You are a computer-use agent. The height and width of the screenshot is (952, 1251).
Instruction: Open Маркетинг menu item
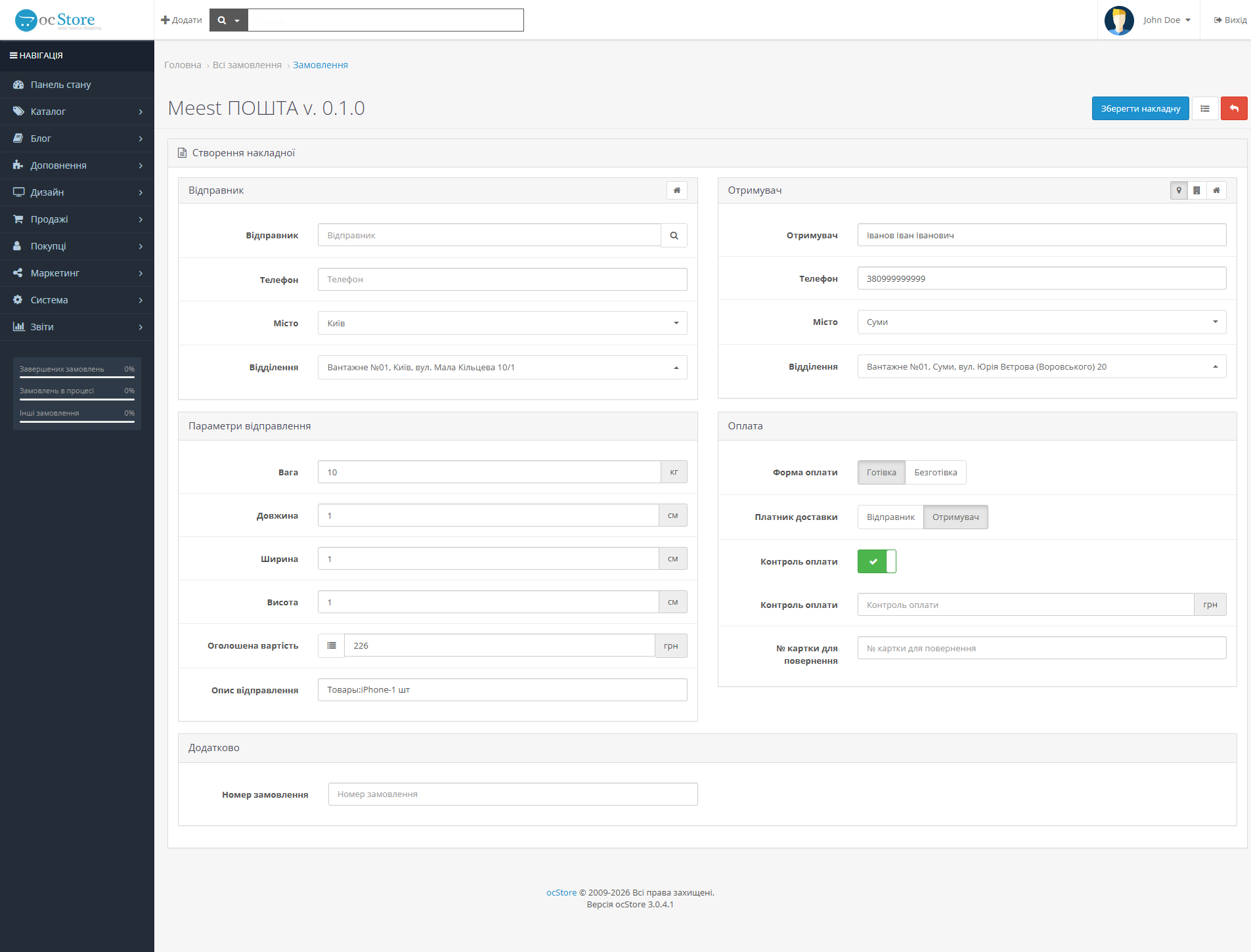[77, 273]
